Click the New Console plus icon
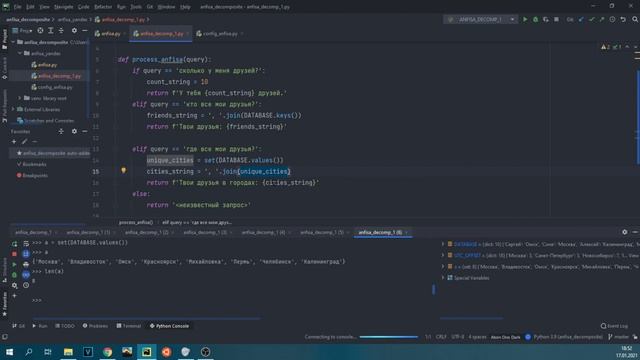 pos(14,296)
